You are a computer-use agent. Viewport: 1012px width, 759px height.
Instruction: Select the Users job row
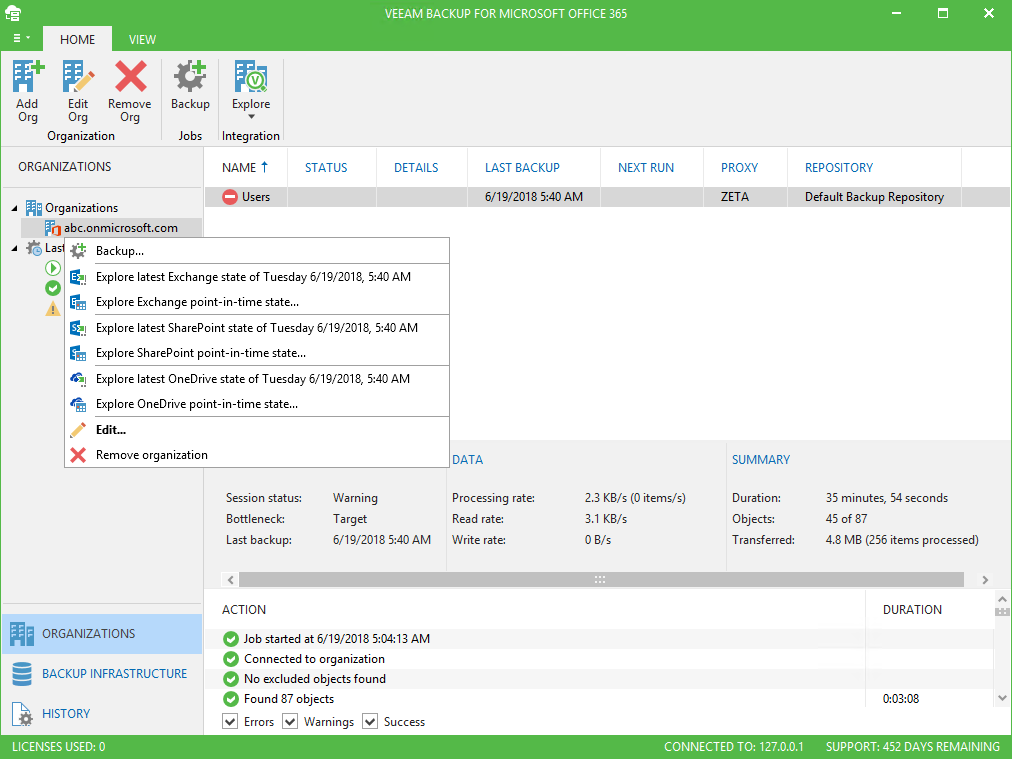(607, 197)
